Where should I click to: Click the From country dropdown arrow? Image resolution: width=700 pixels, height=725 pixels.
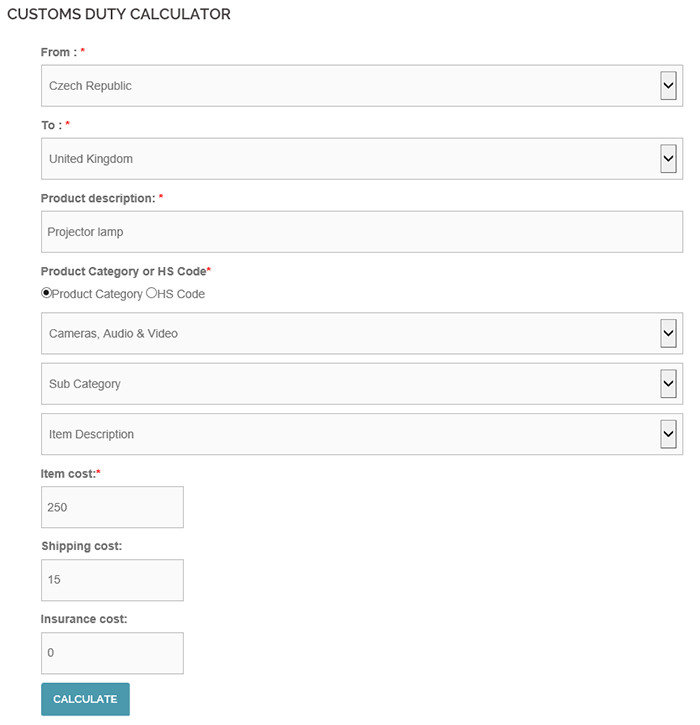(669, 86)
